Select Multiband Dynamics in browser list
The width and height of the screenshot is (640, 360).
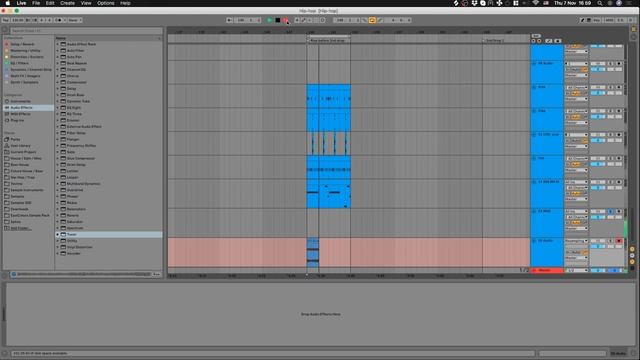(83, 184)
